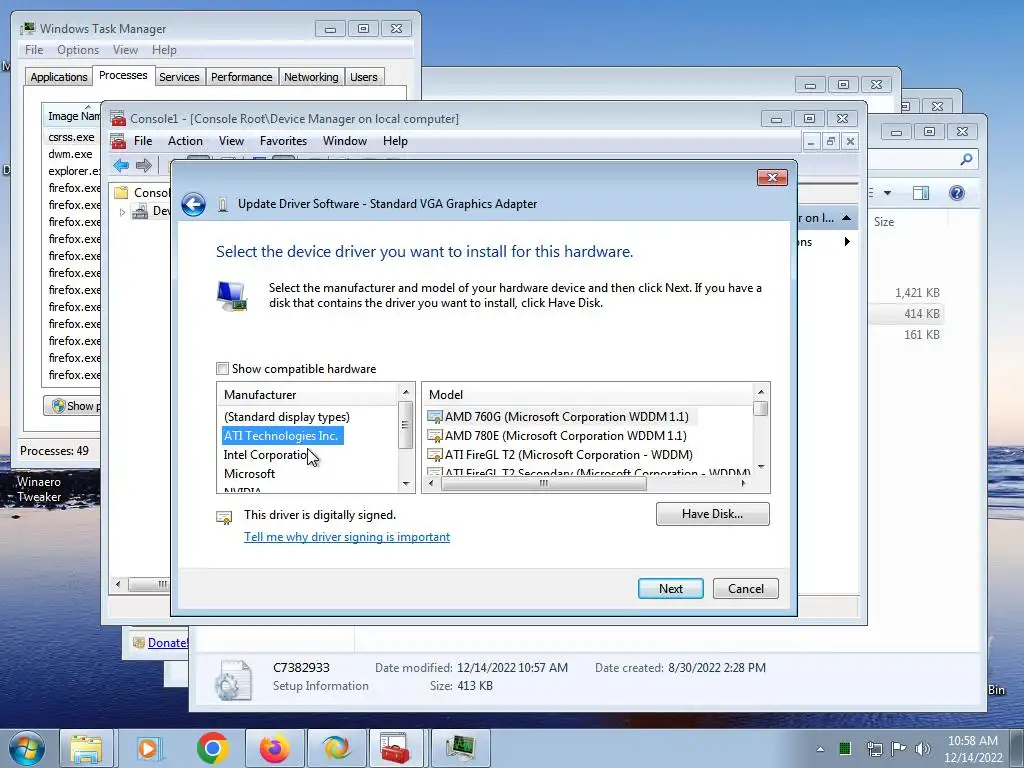This screenshot has height=768, width=1024.
Task: Click Console1 toolbox icon in menu bar
Action: pyautogui.click(x=118, y=141)
